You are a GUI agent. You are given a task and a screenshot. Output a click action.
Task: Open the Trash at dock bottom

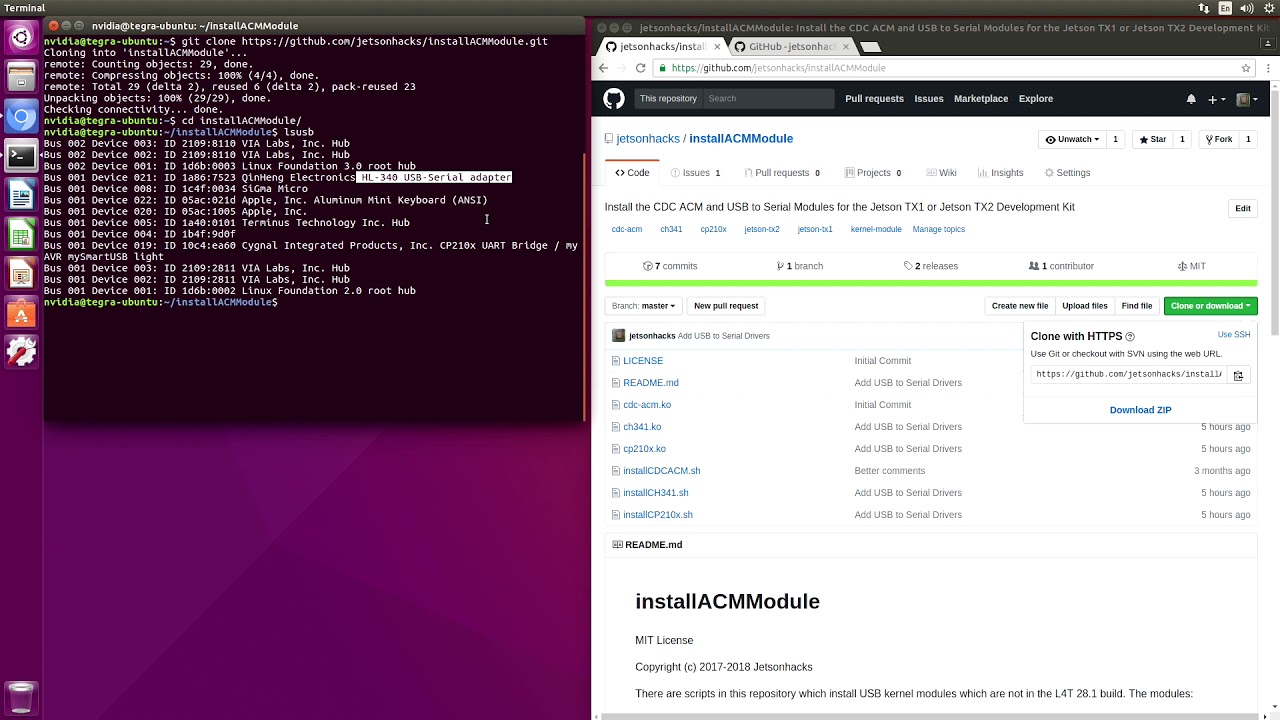tap(21, 697)
